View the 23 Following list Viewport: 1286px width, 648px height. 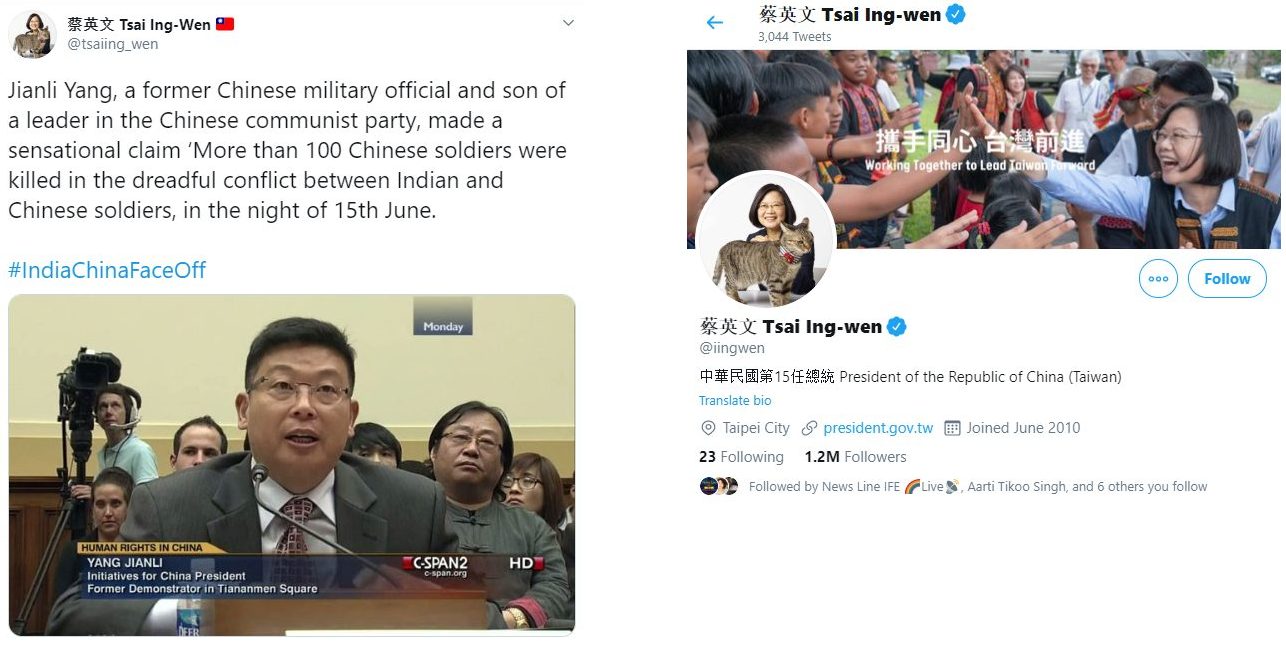(741, 457)
